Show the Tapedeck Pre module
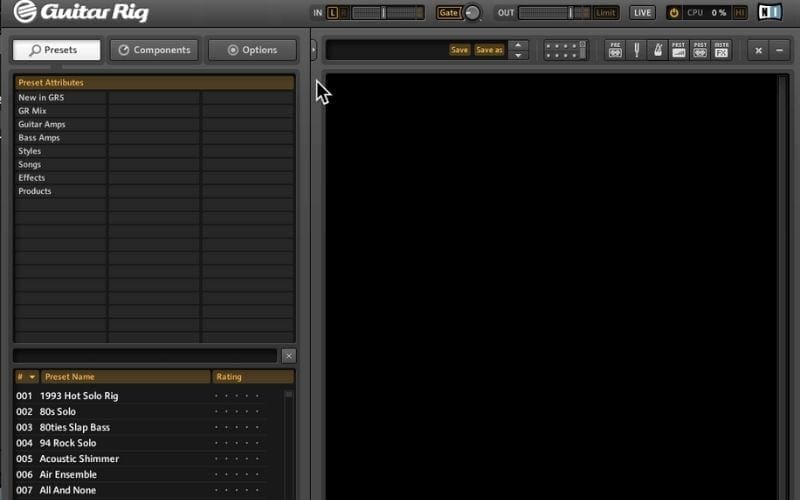 [x=615, y=50]
